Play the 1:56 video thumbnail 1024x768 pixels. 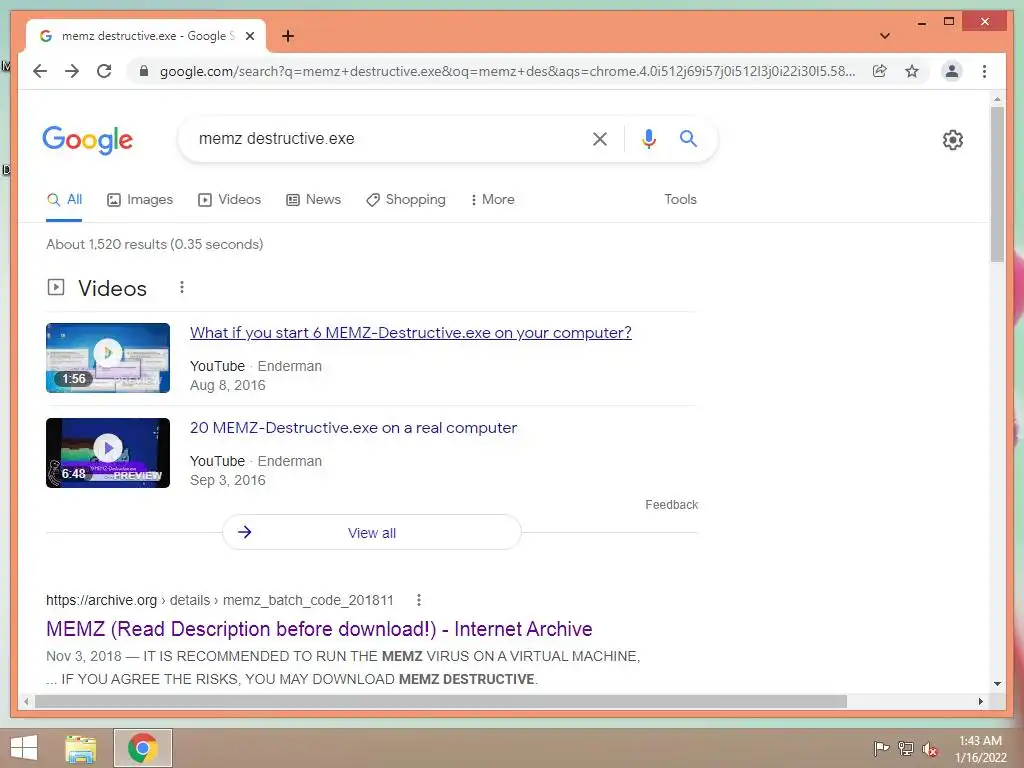108,358
